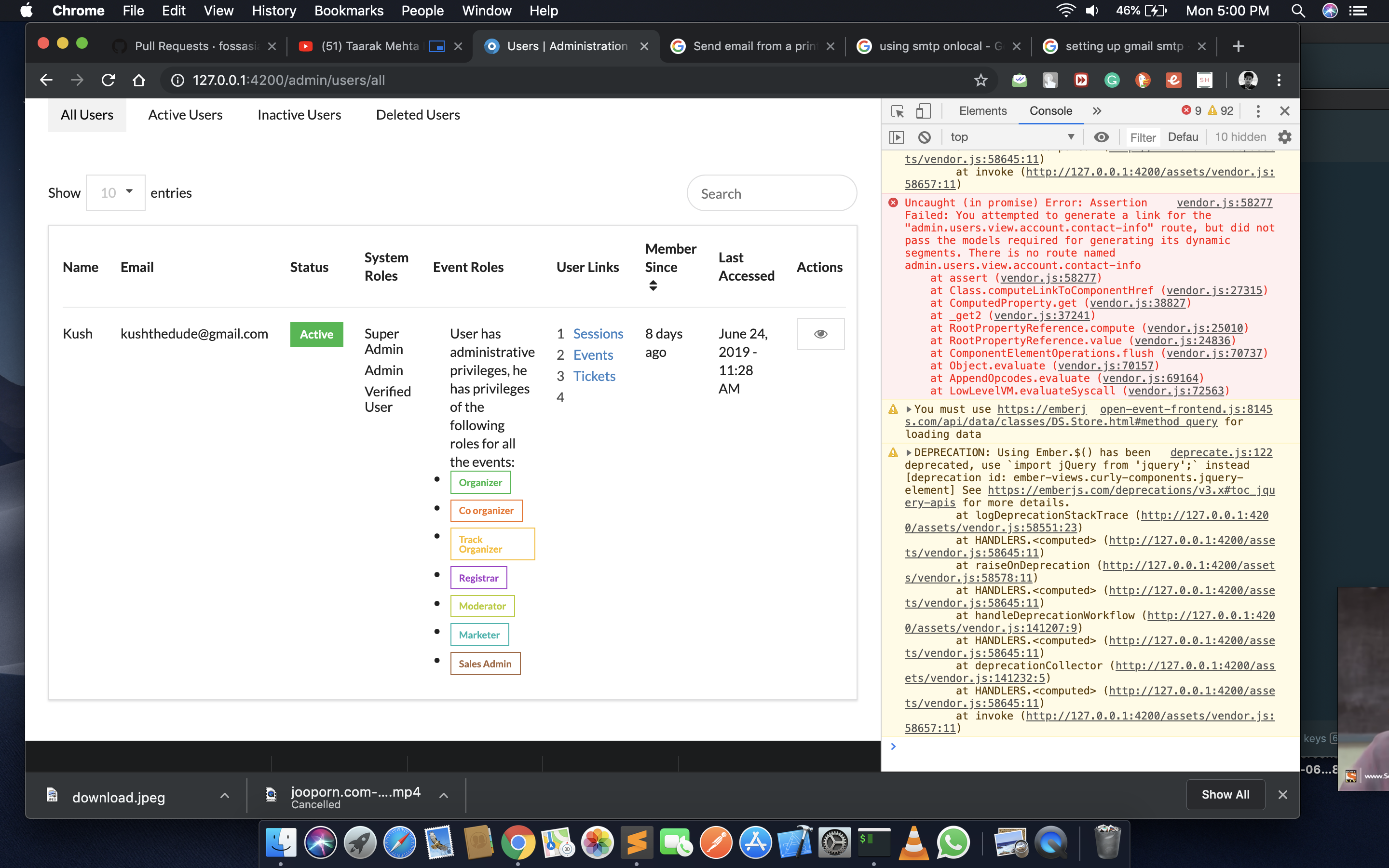Reload the page in Chrome
Screen dimensions: 1389x868
click(x=108, y=81)
